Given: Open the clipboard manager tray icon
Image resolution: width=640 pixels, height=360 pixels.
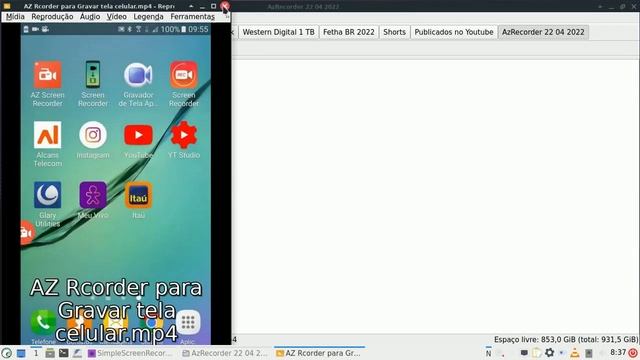Looking at the screenshot, I should point(537,353).
